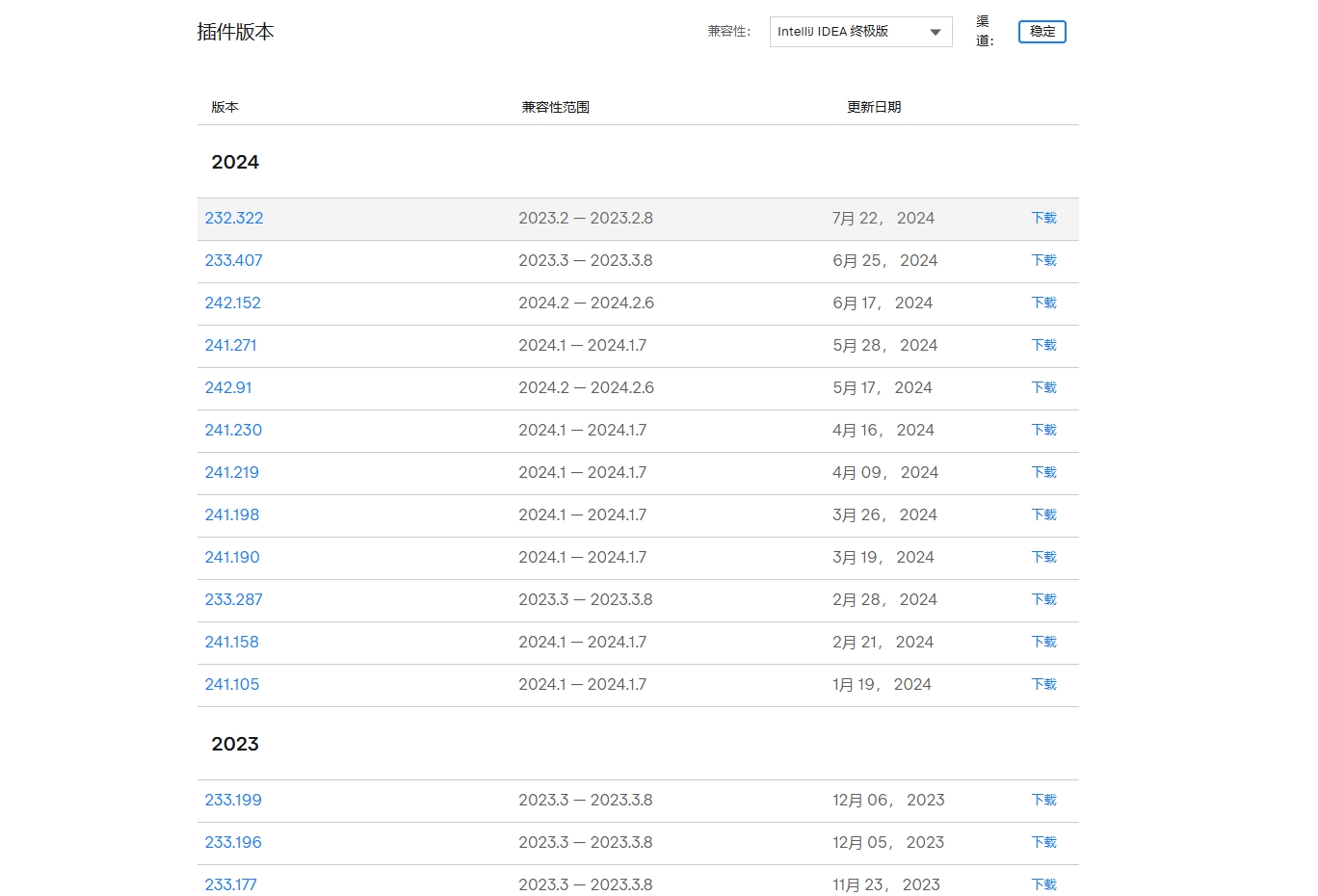Download version 233.287 via 下载
This screenshot has height=896, width=1318.
click(1044, 600)
